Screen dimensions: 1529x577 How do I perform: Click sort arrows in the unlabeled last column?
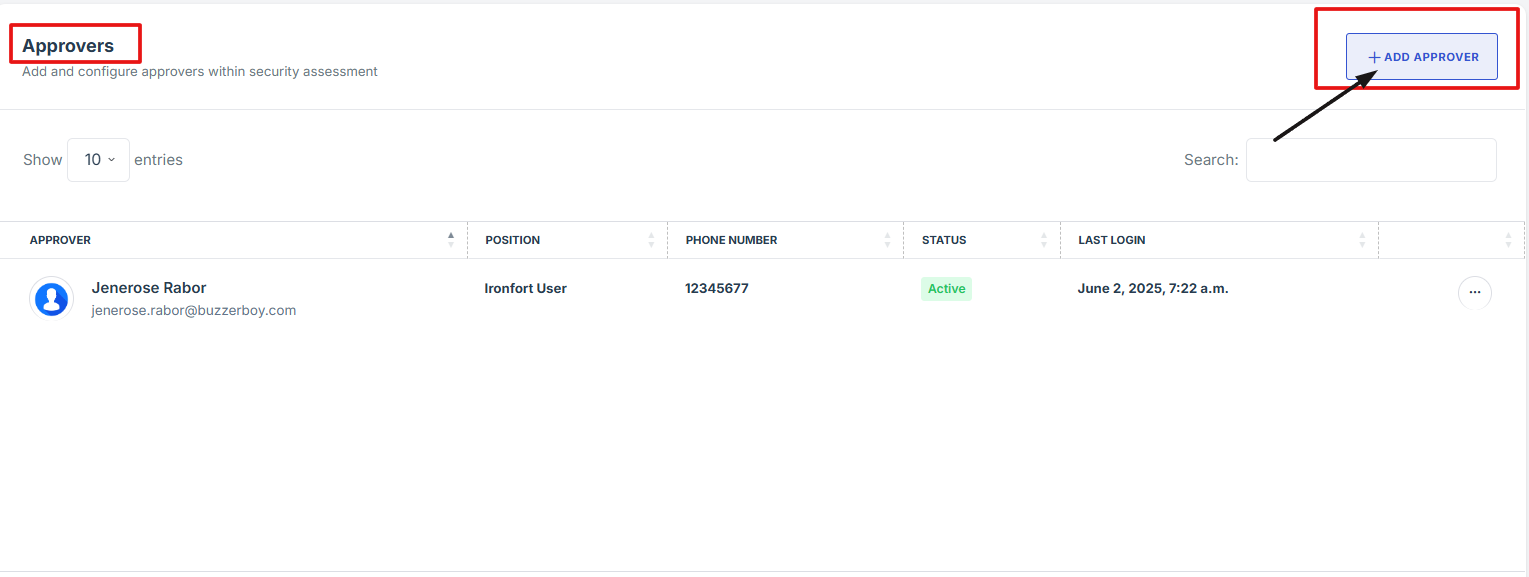click(x=1508, y=240)
